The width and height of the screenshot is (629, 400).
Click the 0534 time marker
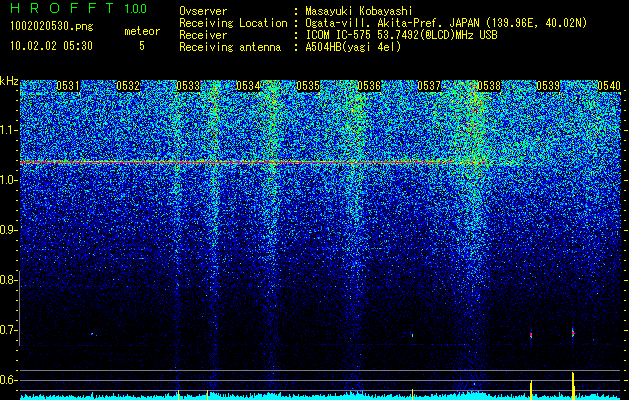click(248, 86)
